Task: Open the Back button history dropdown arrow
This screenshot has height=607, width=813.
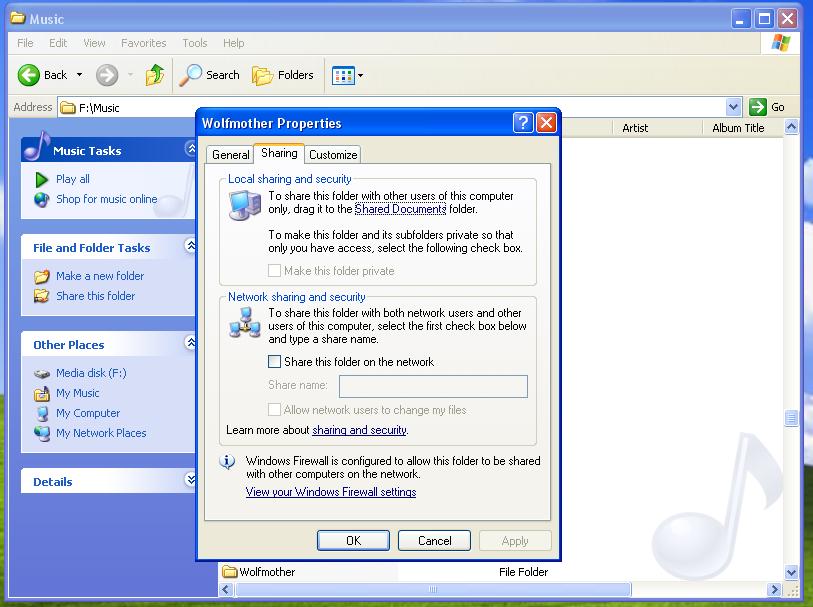Action: [x=79, y=75]
